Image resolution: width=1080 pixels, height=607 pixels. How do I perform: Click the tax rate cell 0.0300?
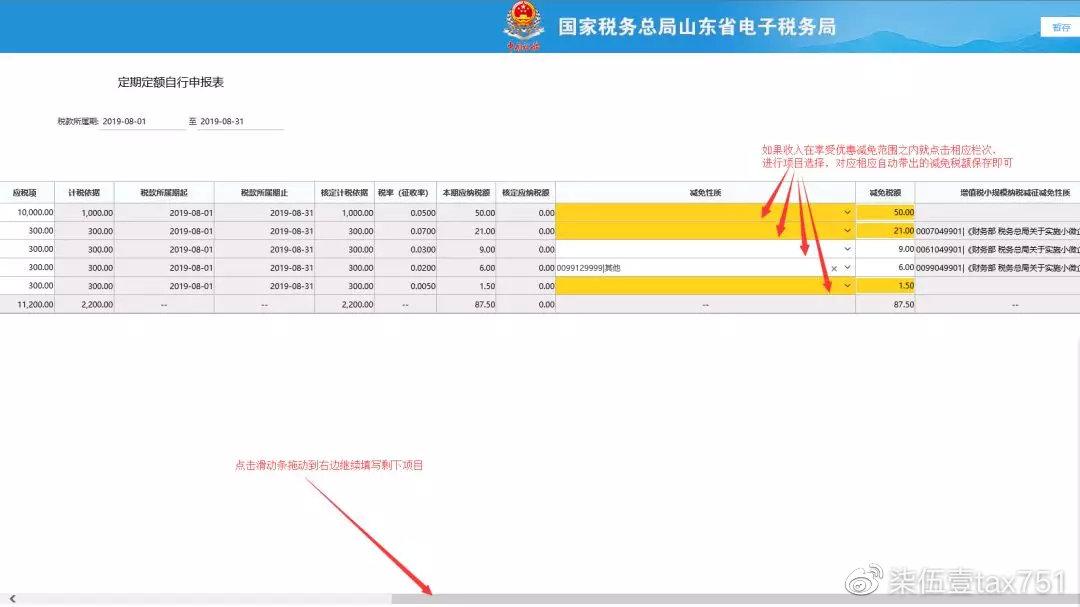point(405,249)
